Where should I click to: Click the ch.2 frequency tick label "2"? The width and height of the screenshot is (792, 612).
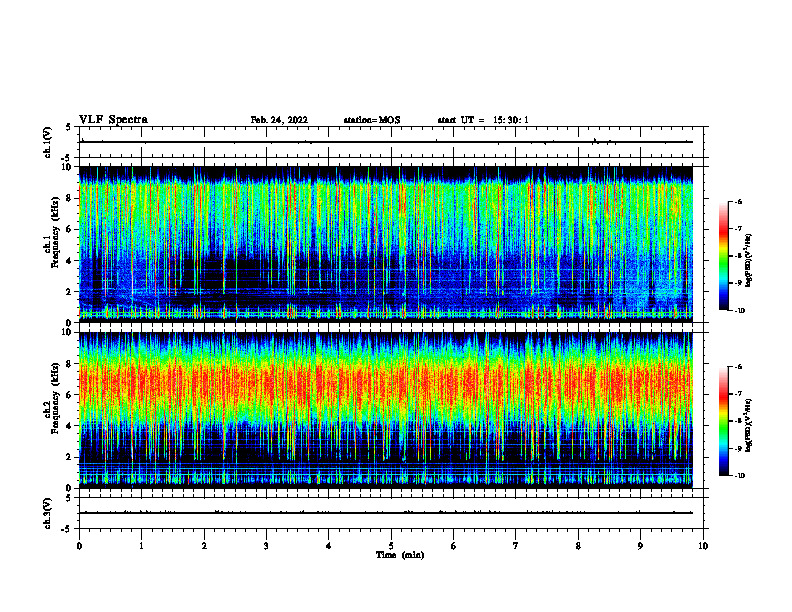[70, 457]
